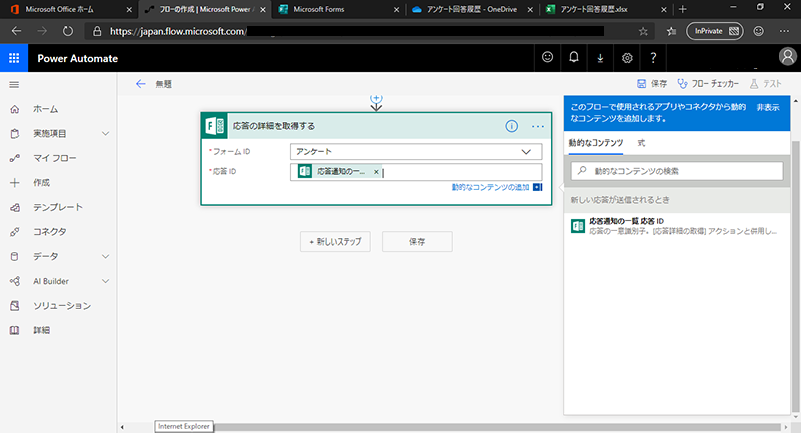Image resolution: width=801 pixels, height=433 pixels.
Task: Select 応答通知の一覧 応答 ID dynamic content
Action: point(677,226)
